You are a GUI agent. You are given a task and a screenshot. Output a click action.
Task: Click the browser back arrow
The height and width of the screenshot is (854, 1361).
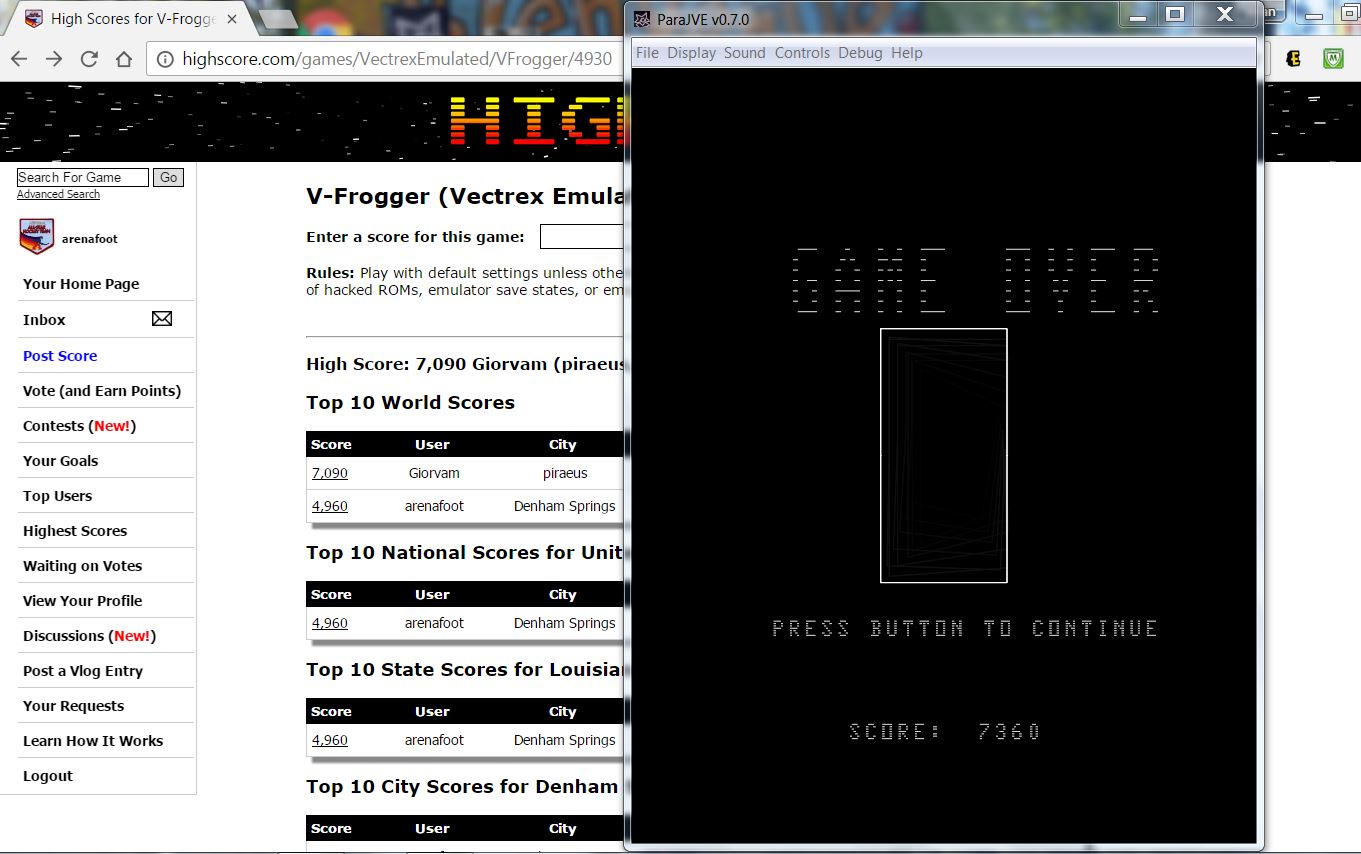[20, 59]
